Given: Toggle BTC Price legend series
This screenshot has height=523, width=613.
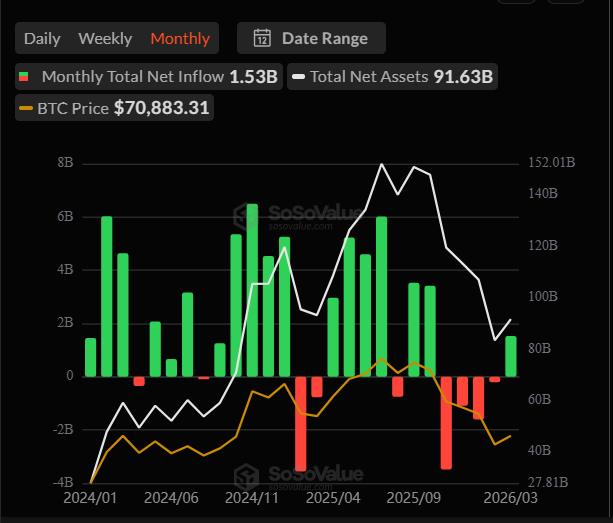Looking at the screenshot, I should pyautogui.click(x=114, y=108).
